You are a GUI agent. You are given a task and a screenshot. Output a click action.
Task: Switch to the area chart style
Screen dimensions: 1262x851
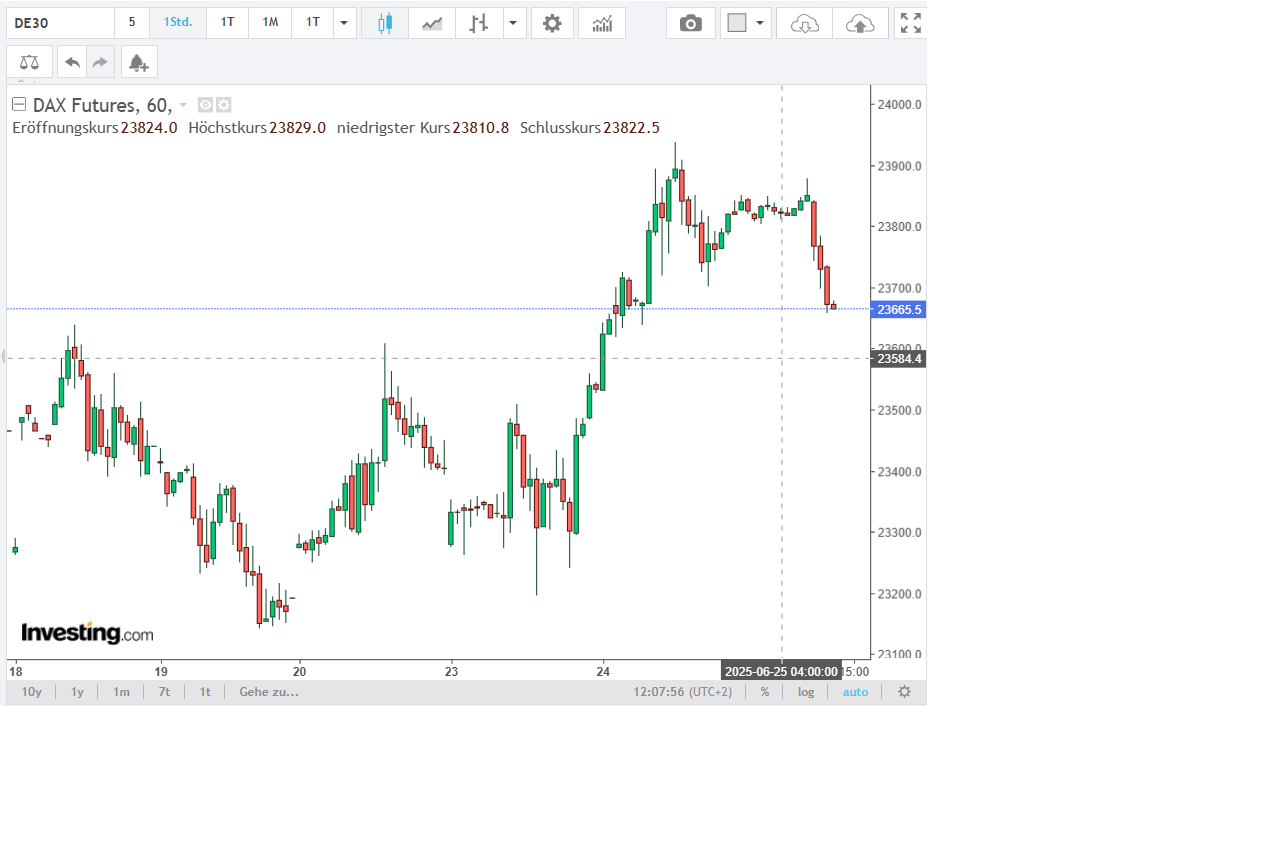[x=432, y=23]
